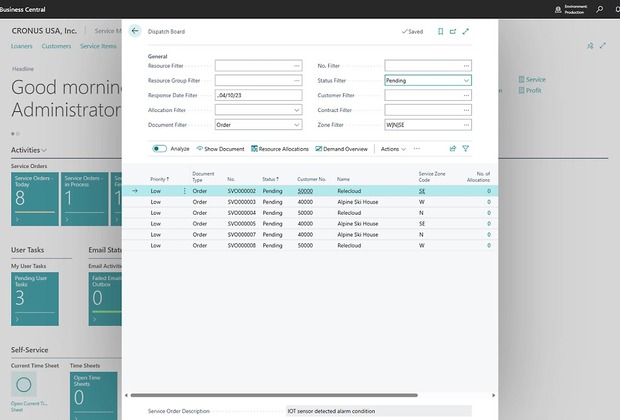
Task: Click the Profit link on the right
Action: pos(530,90)
